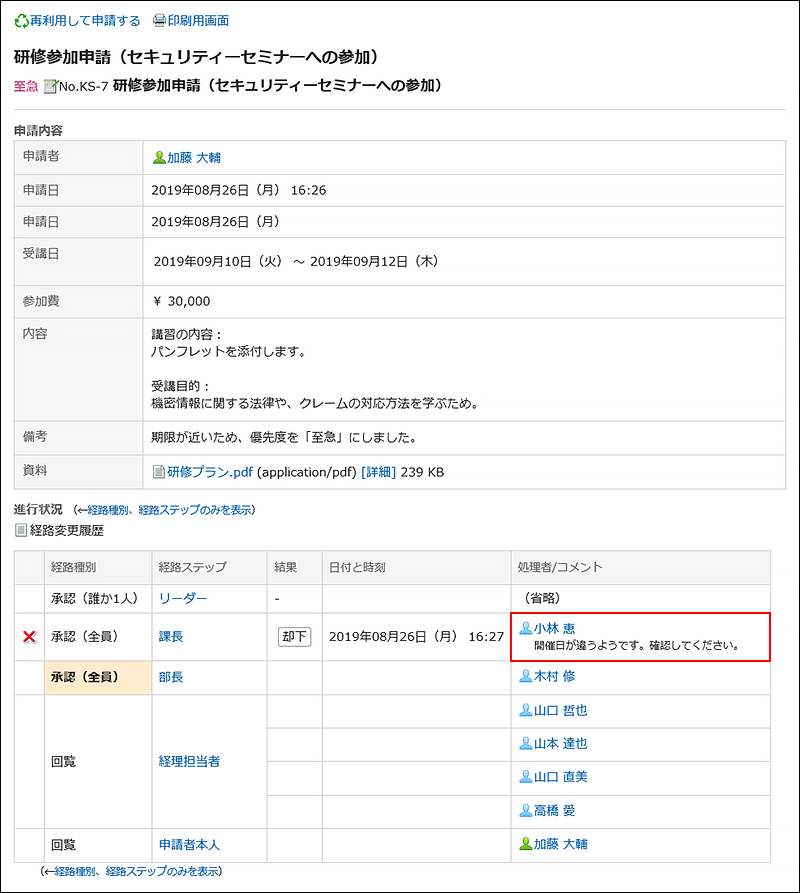The width and height of the screenshot is (800, 893).
Task: Open 経路変更履歴 text link
Action: 67,531
